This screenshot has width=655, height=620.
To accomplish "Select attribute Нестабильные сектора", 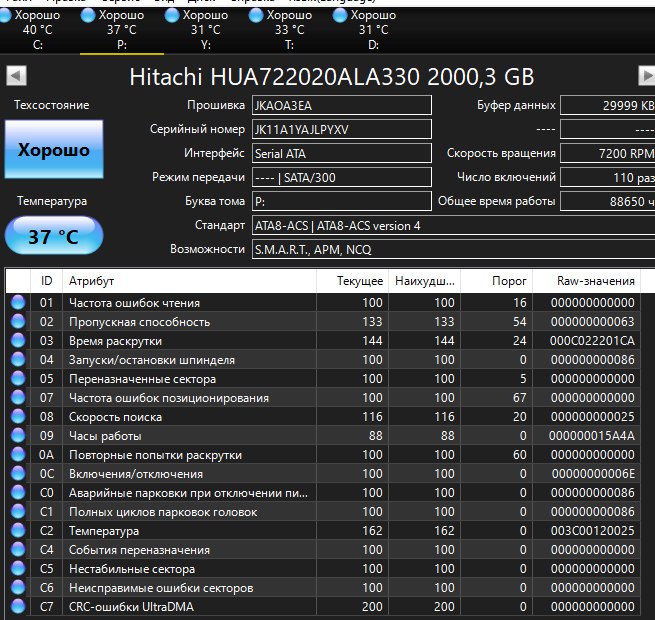I will [132, 569].
